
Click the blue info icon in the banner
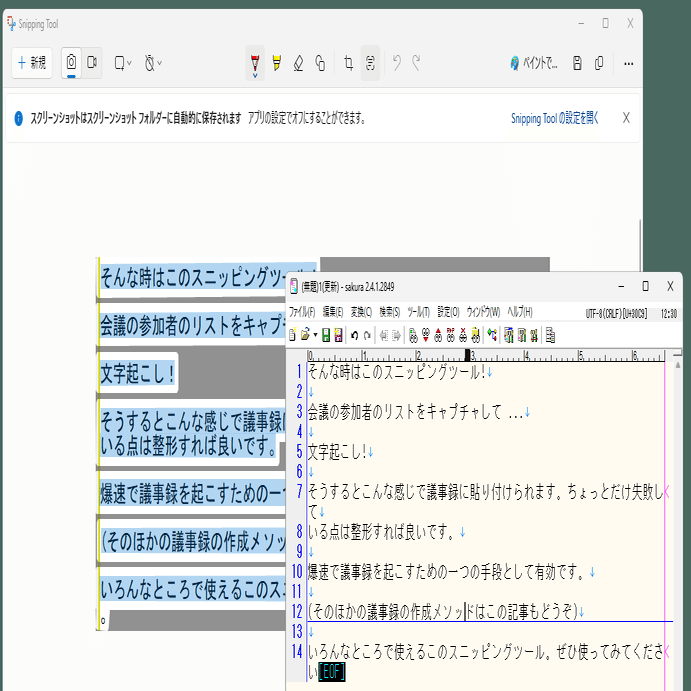pos(19,118)
